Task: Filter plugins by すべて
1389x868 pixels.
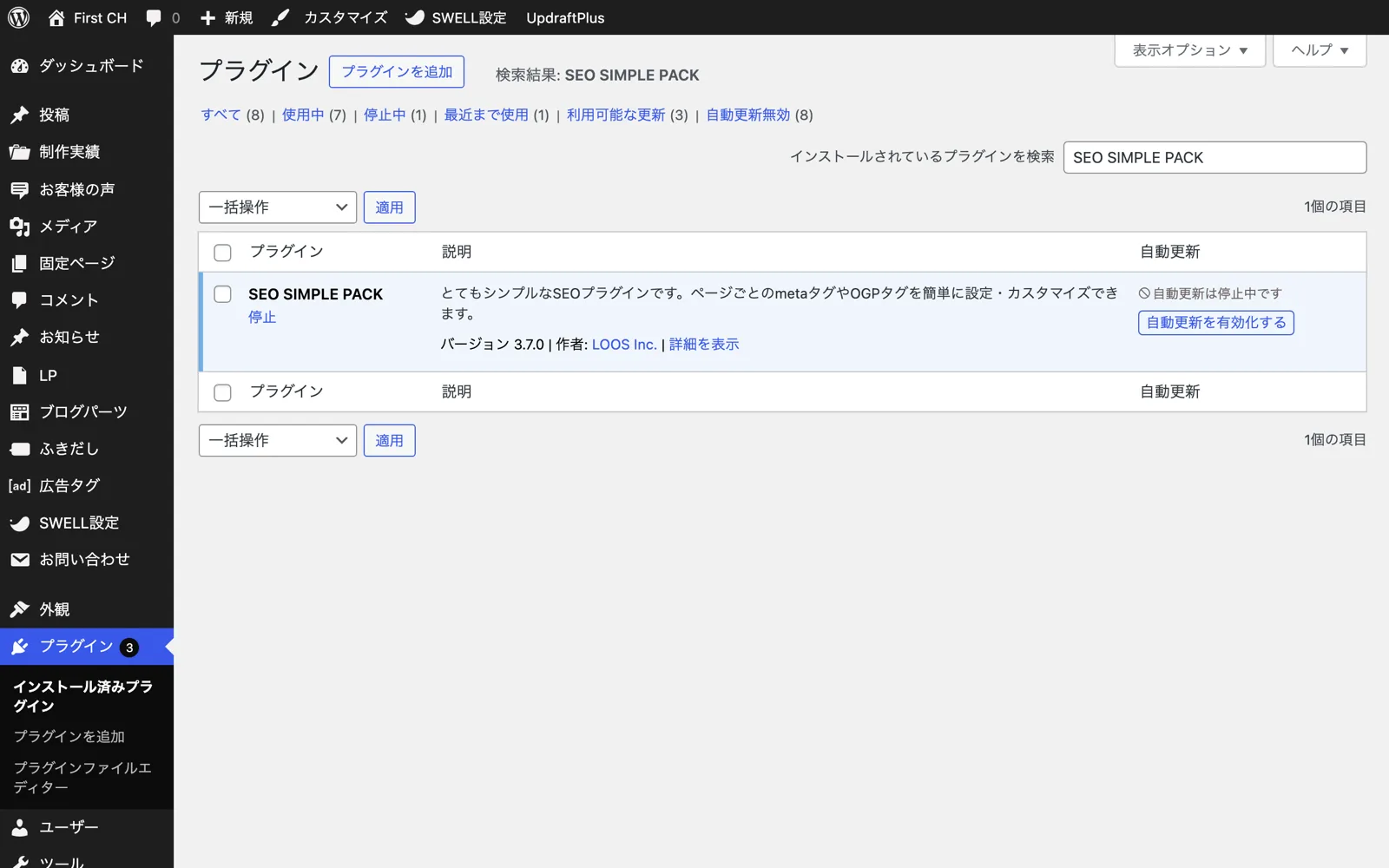Action: click(x=221, y=115)
